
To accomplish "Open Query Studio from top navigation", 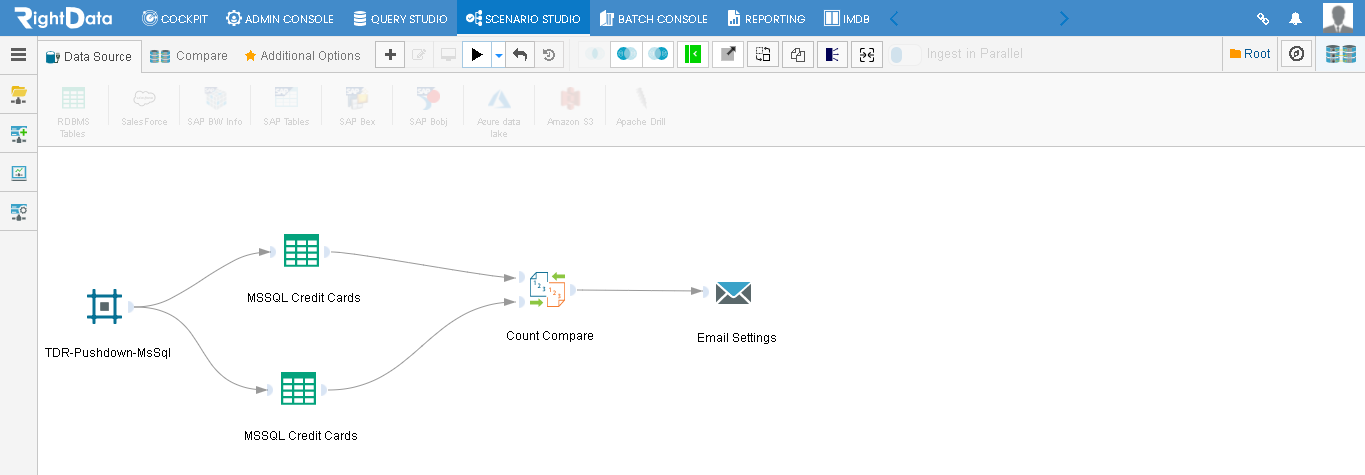I will click(x=400, y=18).
